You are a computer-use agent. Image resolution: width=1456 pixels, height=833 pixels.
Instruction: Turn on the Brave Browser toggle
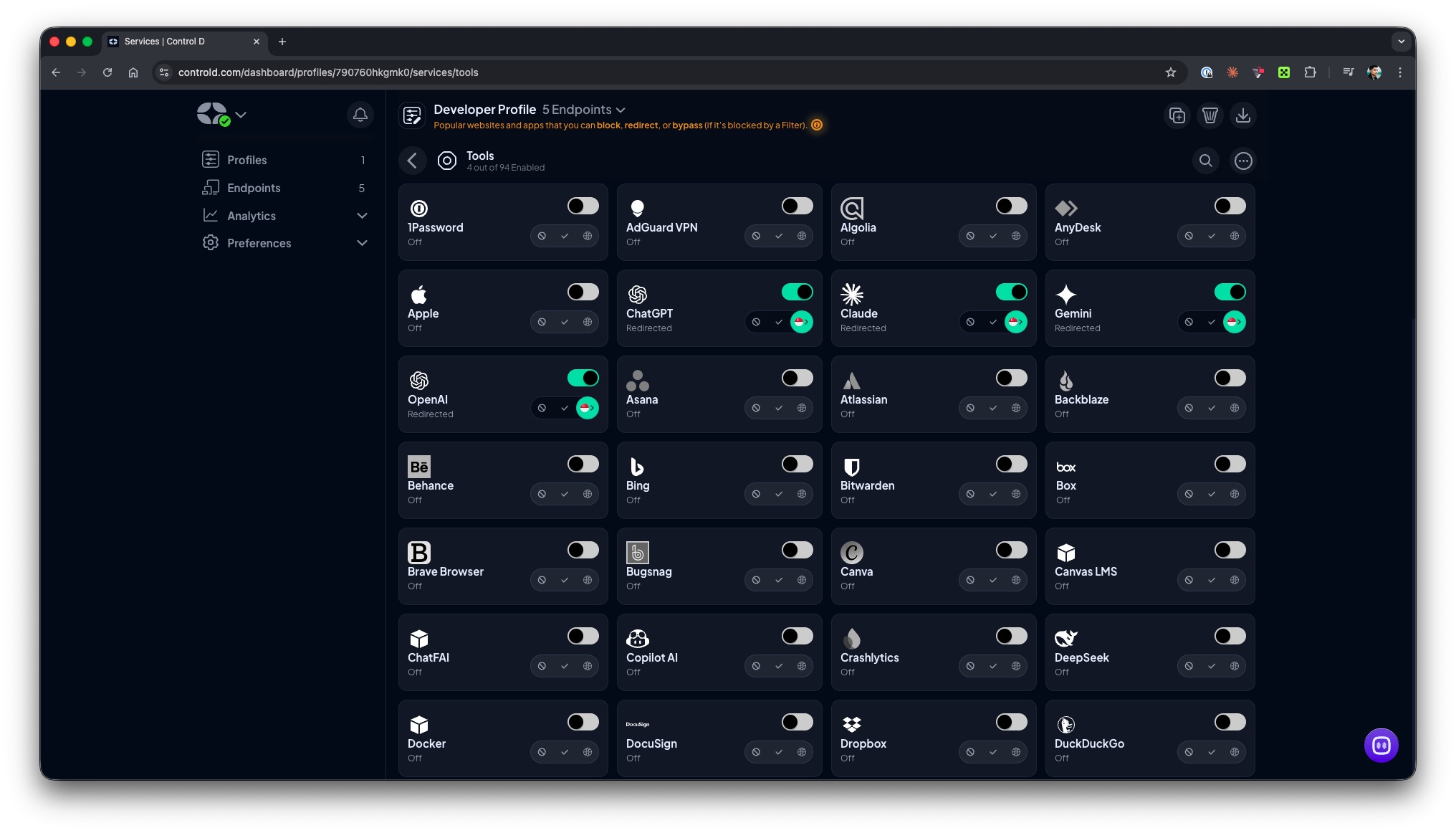pos(583,550)
